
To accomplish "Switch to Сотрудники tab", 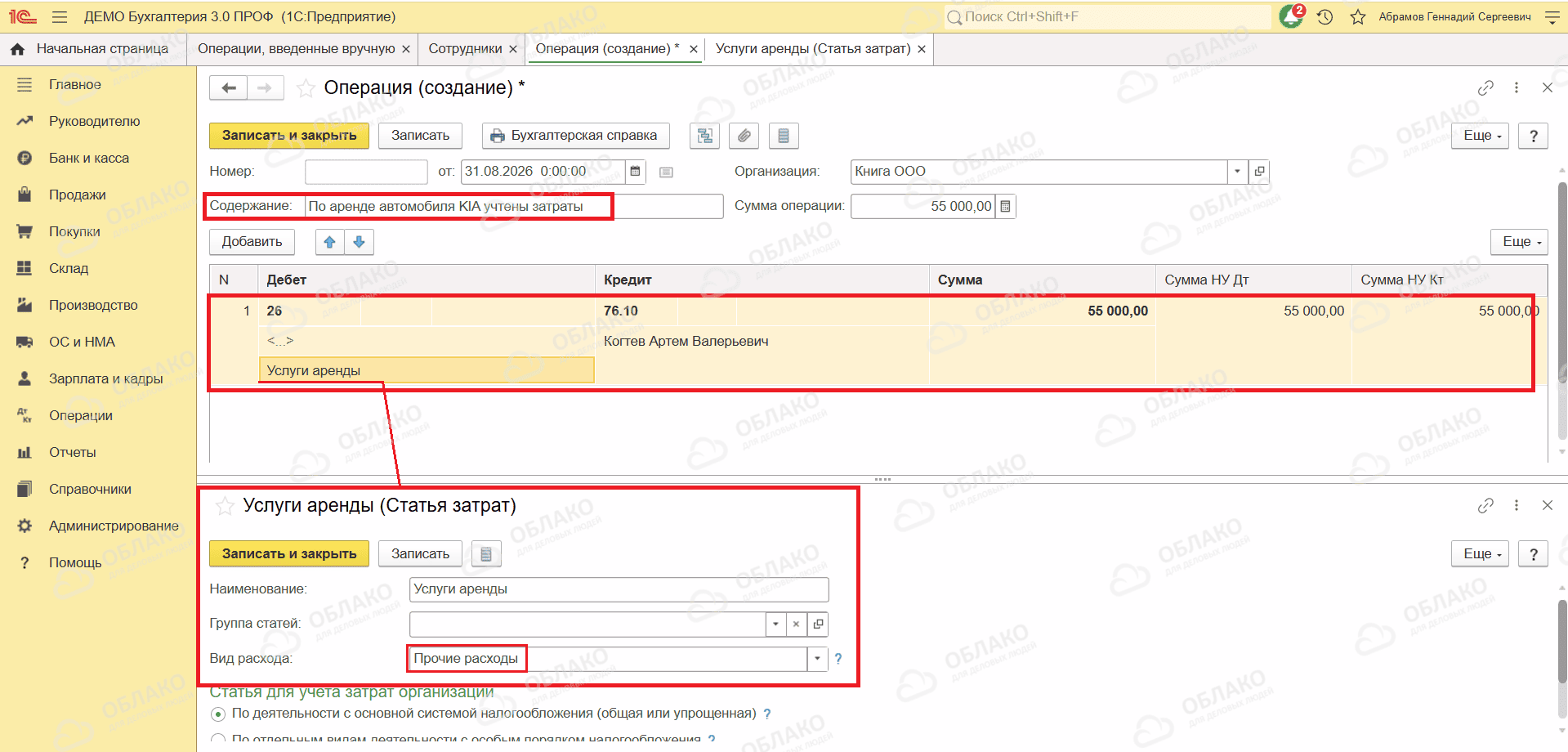I will point(465,49).
